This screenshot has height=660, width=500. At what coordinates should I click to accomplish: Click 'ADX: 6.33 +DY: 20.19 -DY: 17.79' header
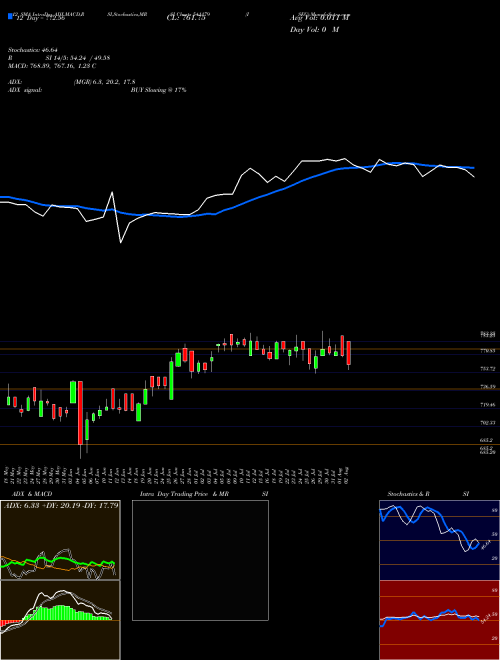[x=61, y=505]
